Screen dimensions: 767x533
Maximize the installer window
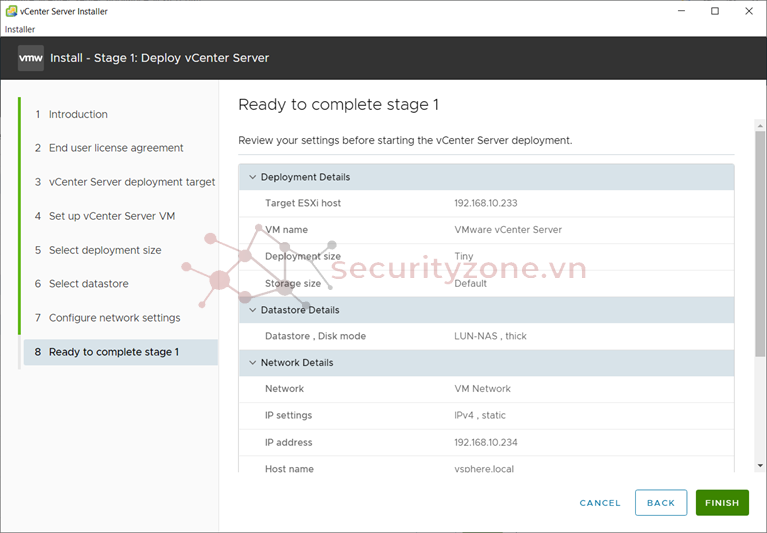click(715, 11)
